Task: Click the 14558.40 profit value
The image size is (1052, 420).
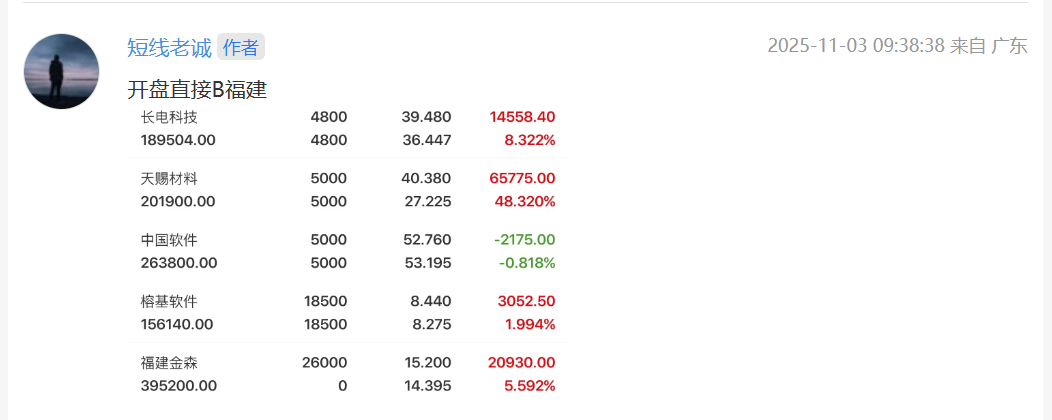Action: (x=523, y=117)
